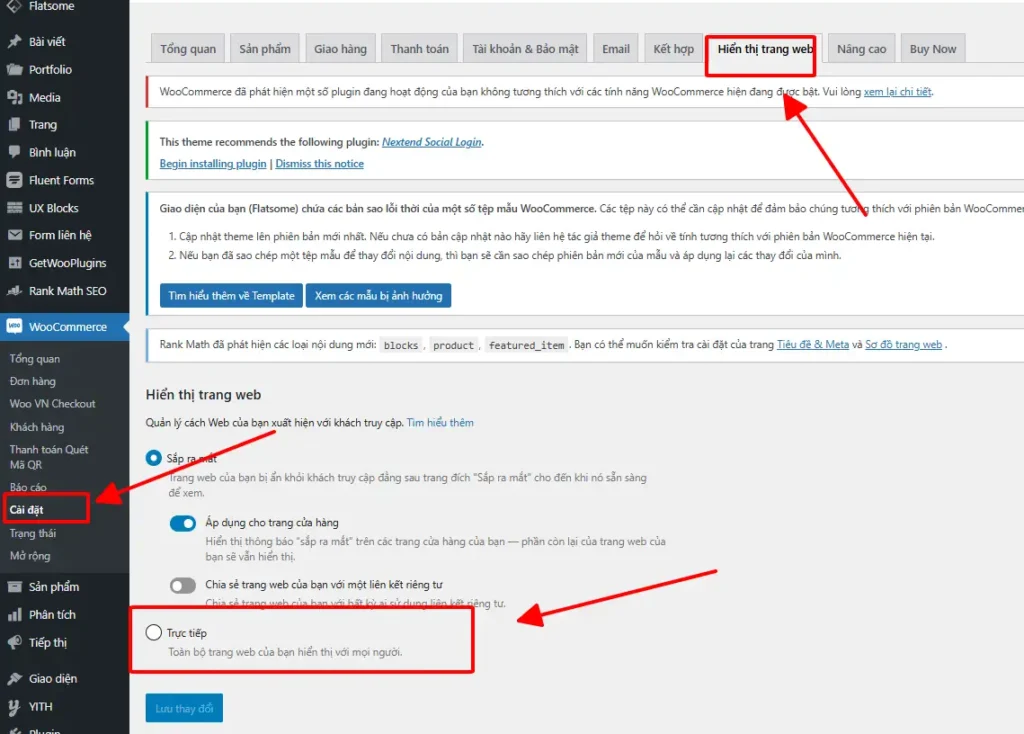Click the GetWooPlugins icon
1024x734 pixels.
(14, 263)
